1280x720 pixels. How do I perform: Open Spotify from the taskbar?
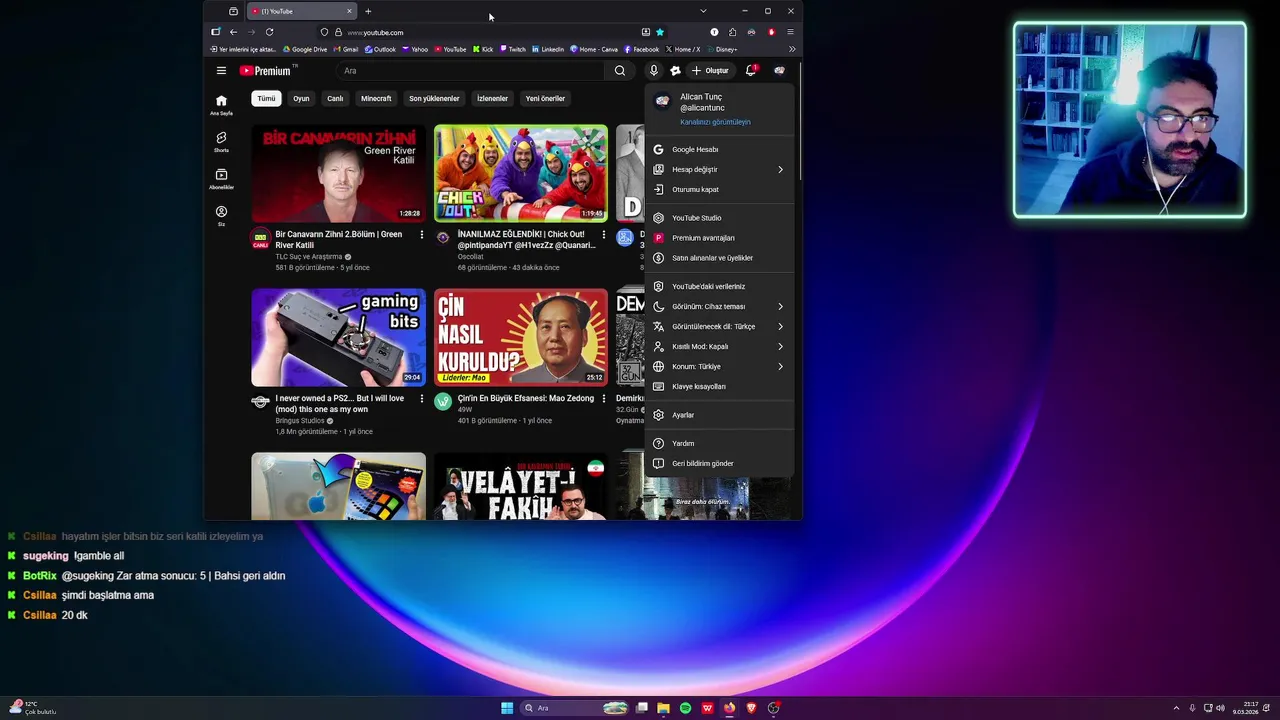(685, 708)
